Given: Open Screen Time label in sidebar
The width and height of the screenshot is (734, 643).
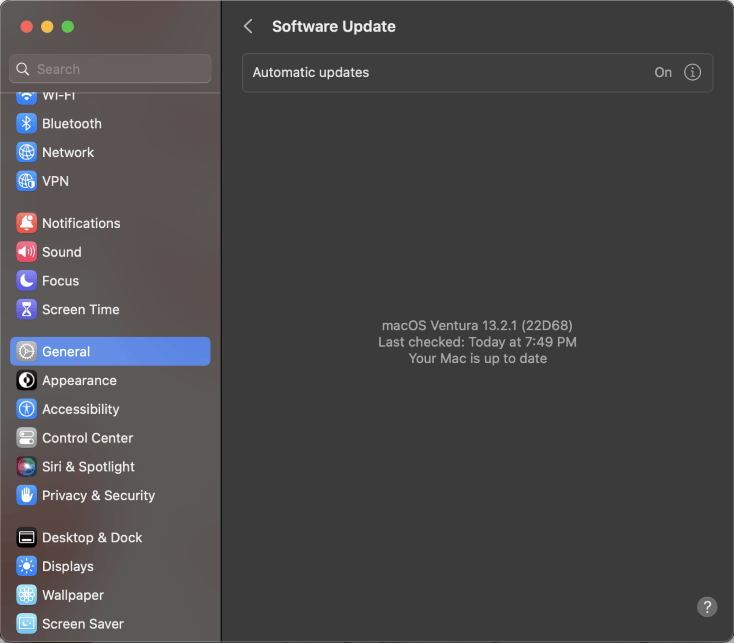Looking at the screenshot, I should click(x=81, y=309).
